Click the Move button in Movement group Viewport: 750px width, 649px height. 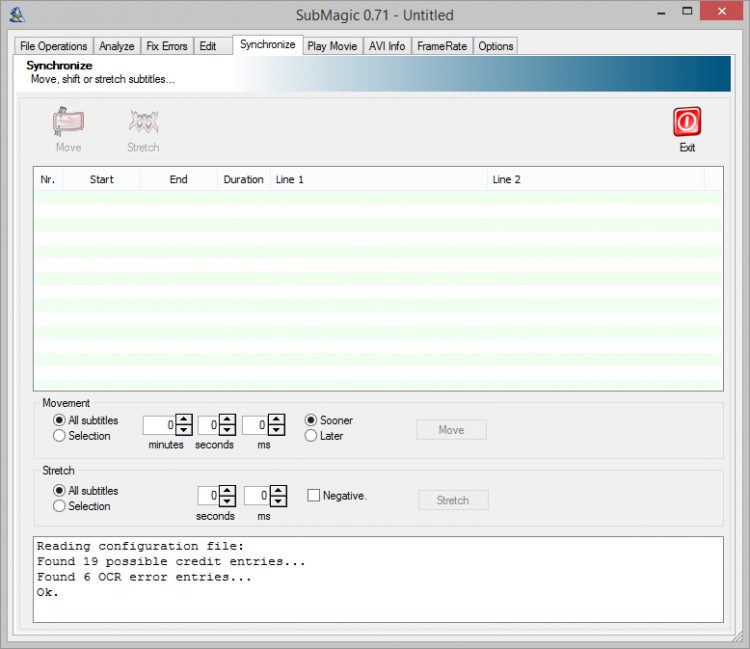tap(452, 430)
